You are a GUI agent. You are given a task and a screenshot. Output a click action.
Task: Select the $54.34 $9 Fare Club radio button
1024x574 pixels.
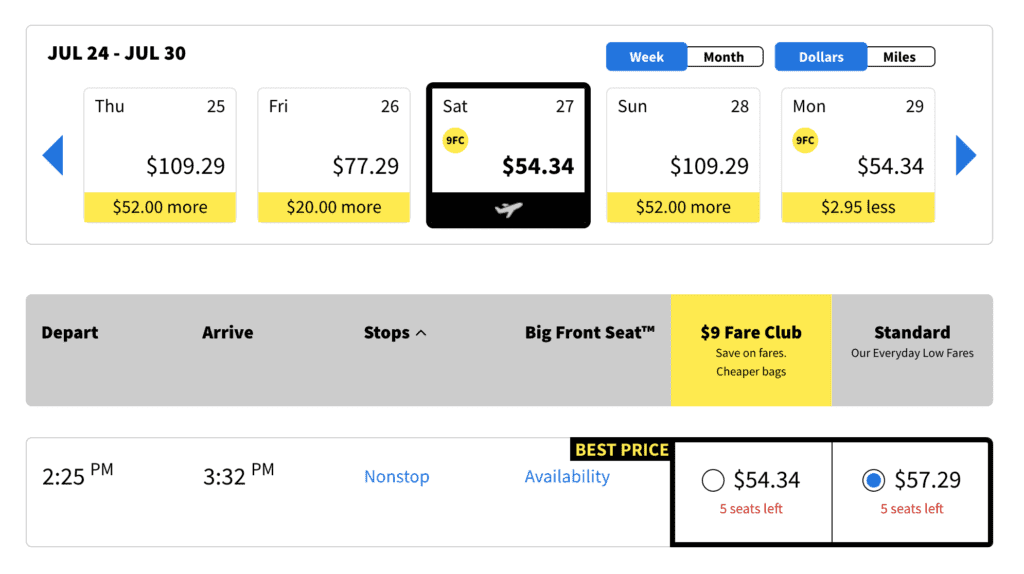[713, 481]
